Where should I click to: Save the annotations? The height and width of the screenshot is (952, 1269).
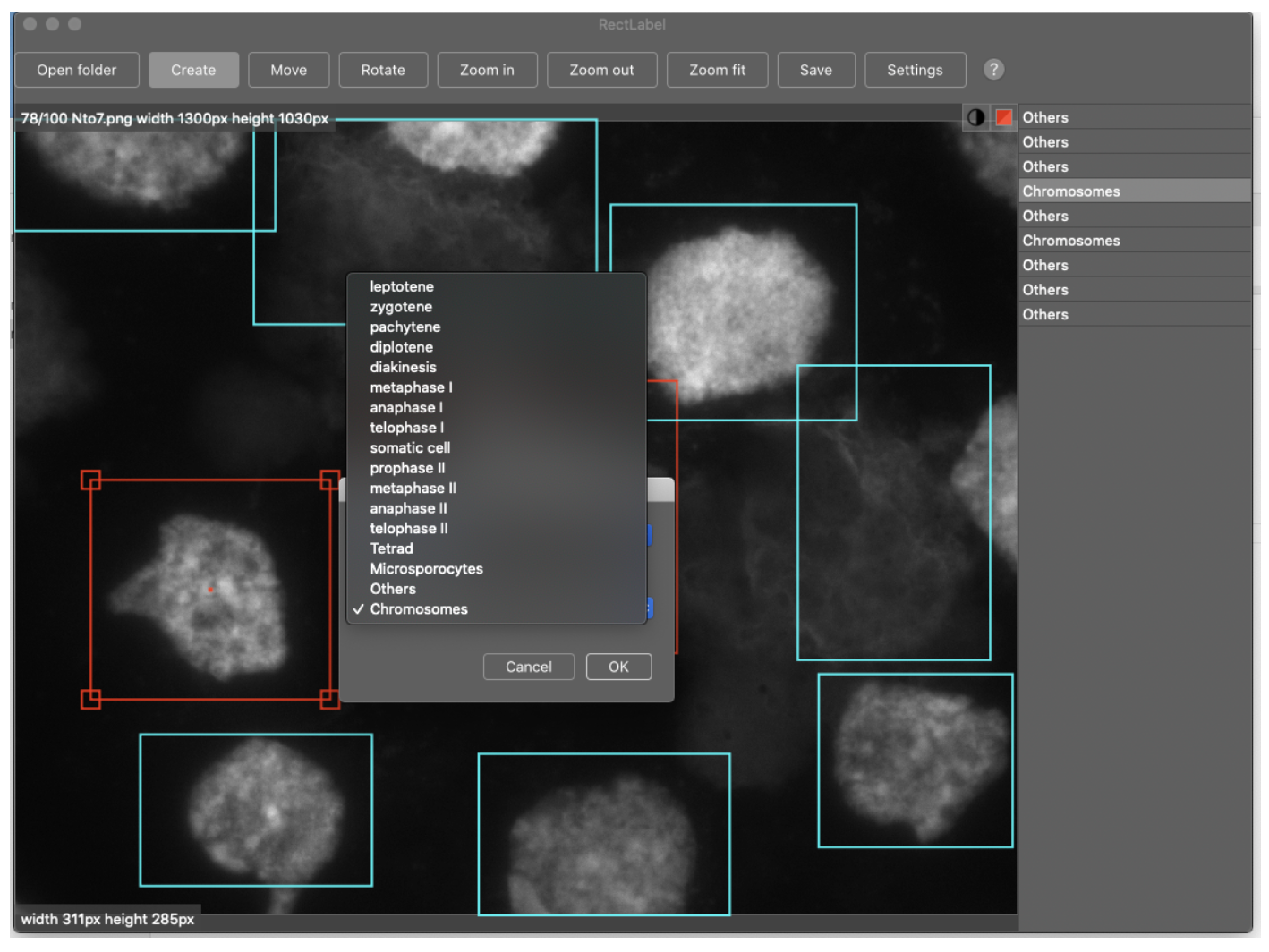(815, 70)
